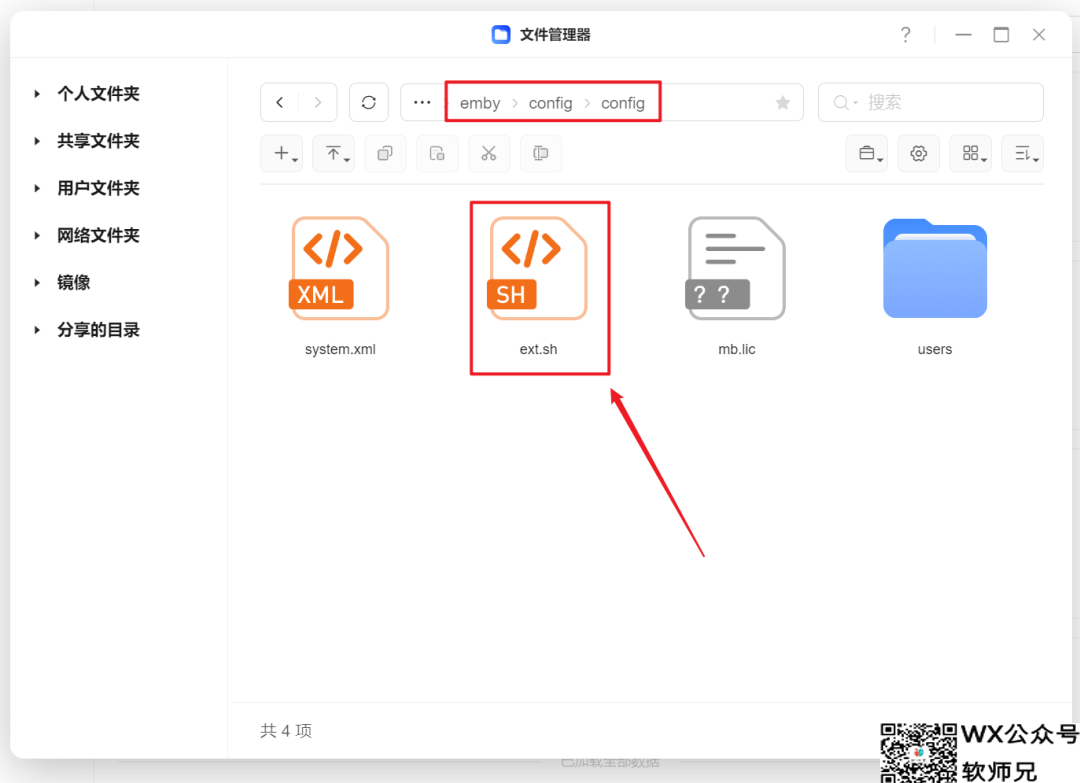Select 个人文件夹 in sidebar

click(98, 94)
